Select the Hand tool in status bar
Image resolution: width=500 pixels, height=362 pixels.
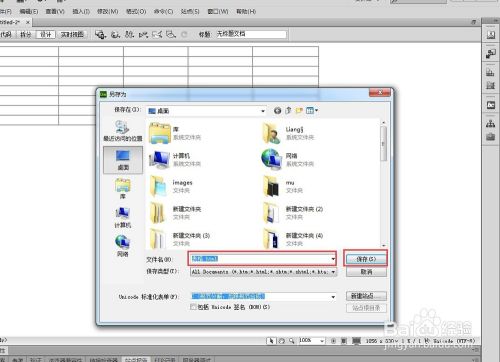point(282,341)
